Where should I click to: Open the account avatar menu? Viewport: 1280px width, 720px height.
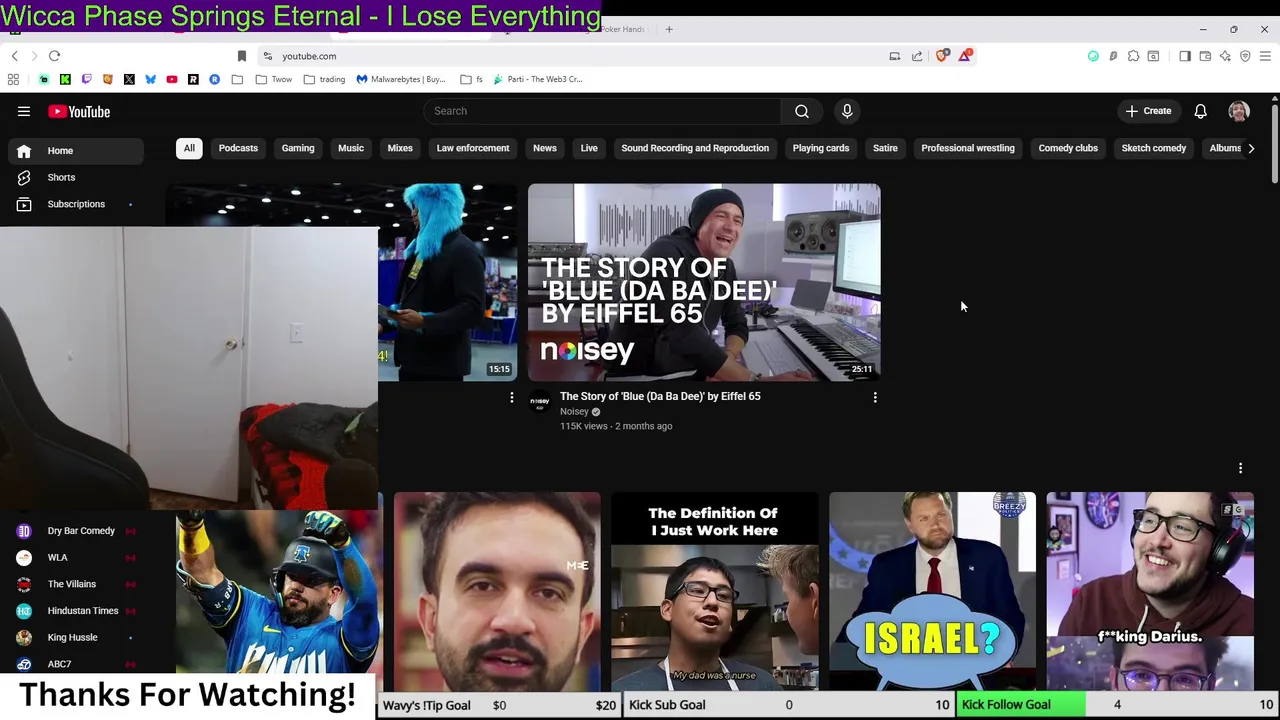pos(1239,111)
